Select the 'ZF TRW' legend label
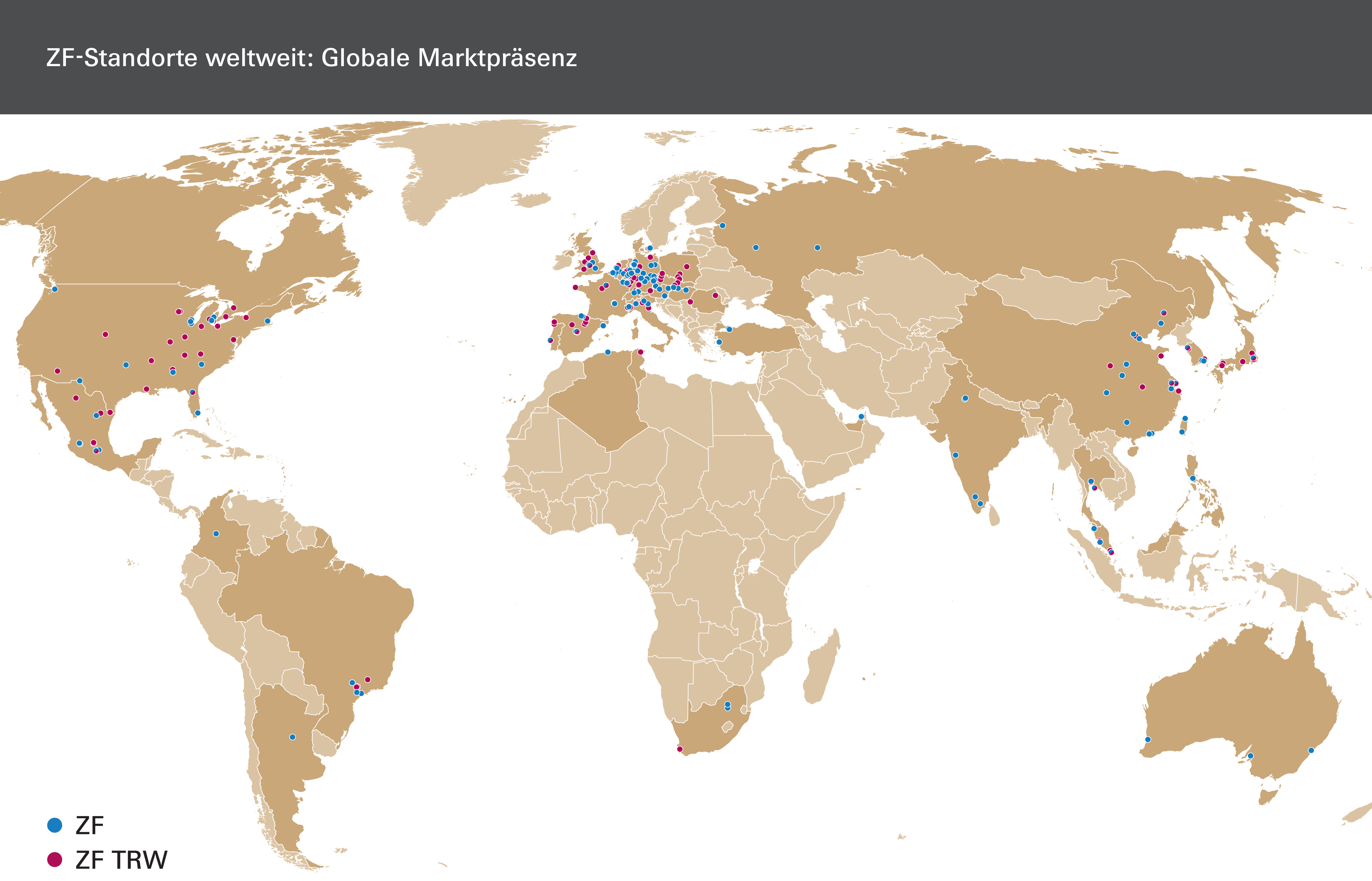1372x881 pixels. coord(121,860)
